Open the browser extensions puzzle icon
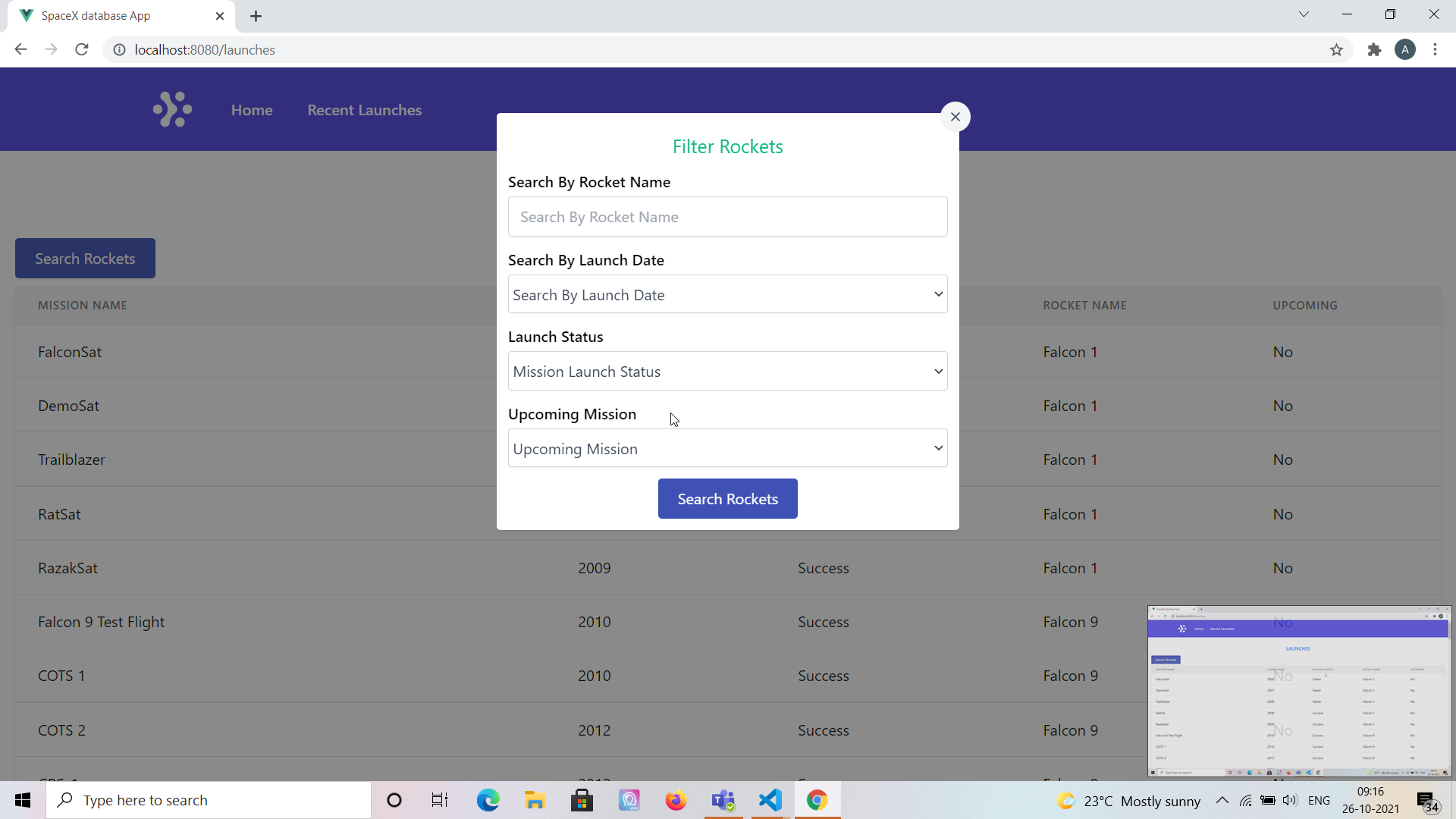The image size is (1456, 819). [x=1374, y=50]
